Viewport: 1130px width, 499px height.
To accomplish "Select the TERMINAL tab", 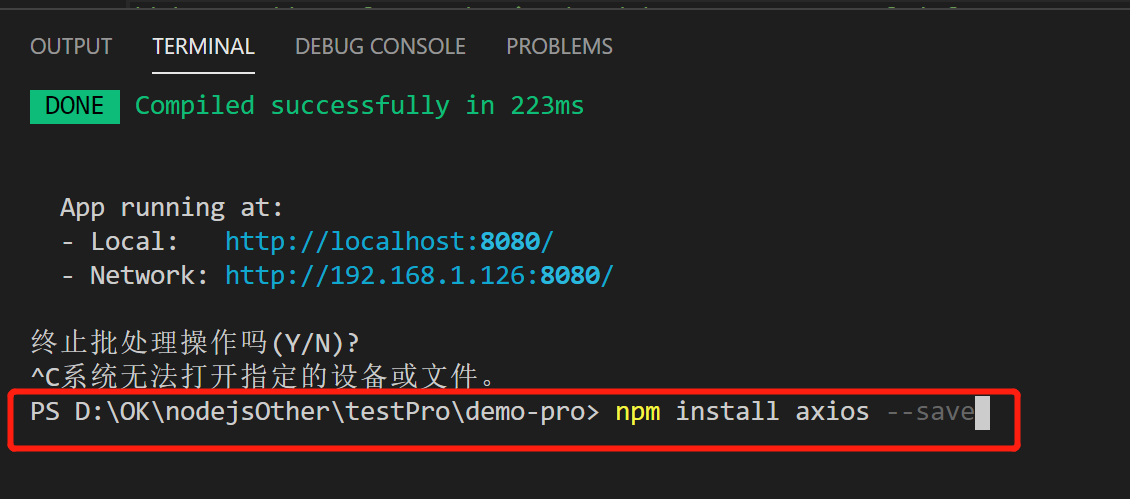I will 203,47.
